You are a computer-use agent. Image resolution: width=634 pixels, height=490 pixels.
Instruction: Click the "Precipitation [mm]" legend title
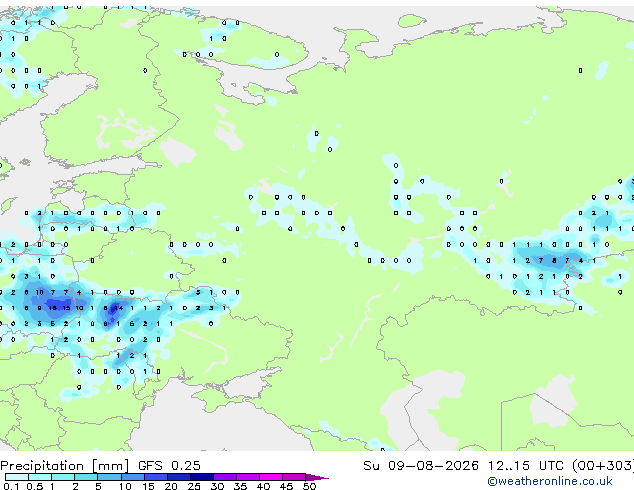pyautogui.click(x=65, y=466)
